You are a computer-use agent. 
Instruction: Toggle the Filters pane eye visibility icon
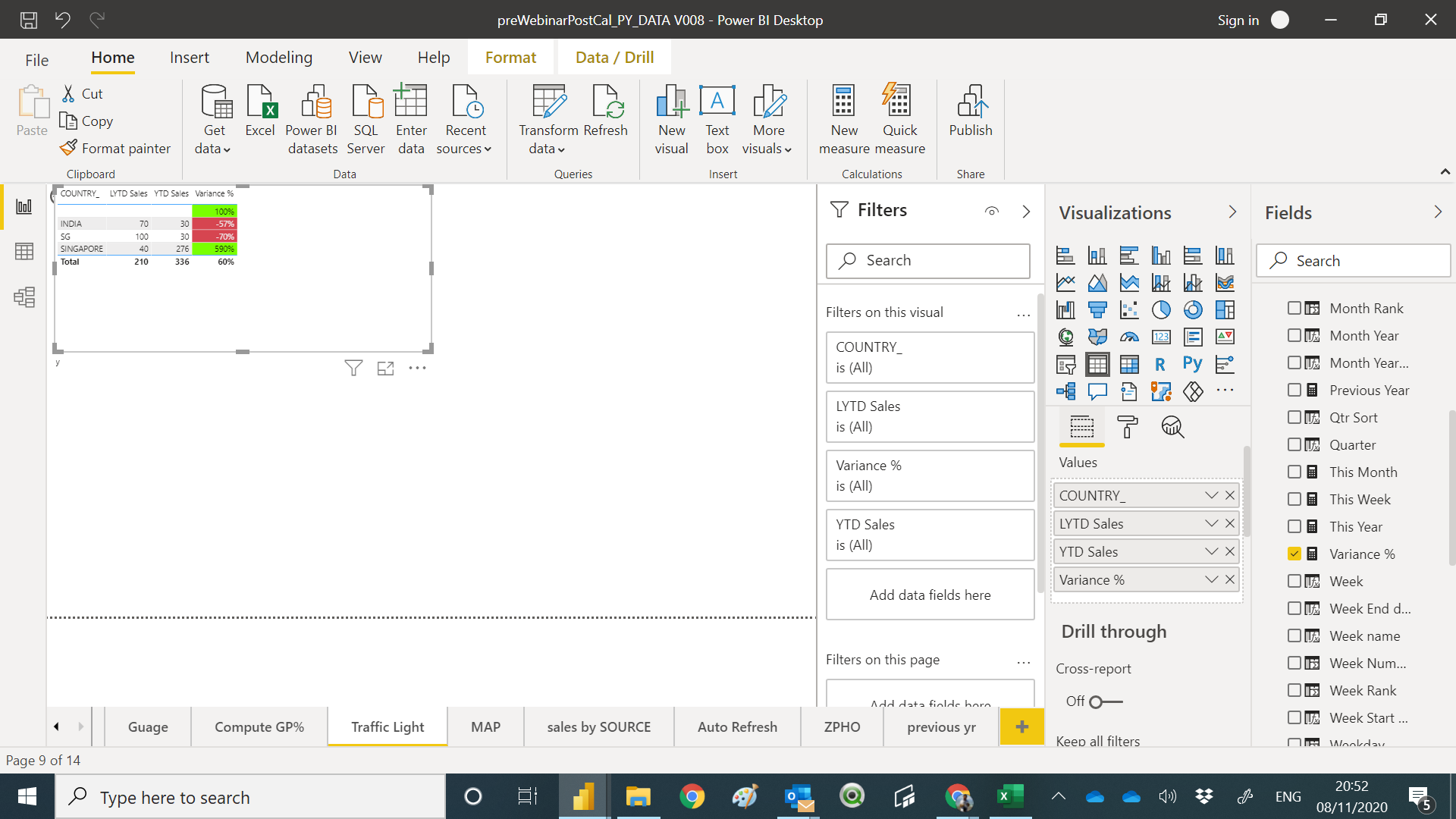click(992, 212)
